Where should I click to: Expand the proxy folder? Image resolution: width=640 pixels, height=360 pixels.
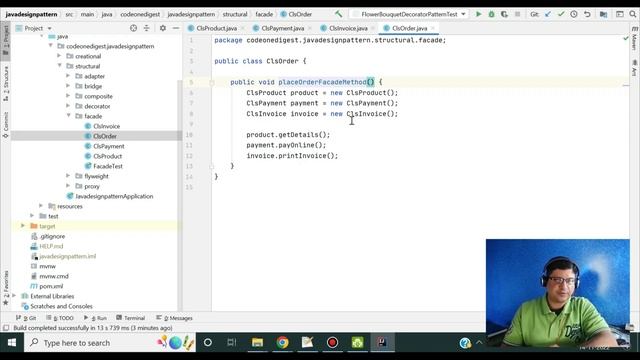(x=68, y=186)
